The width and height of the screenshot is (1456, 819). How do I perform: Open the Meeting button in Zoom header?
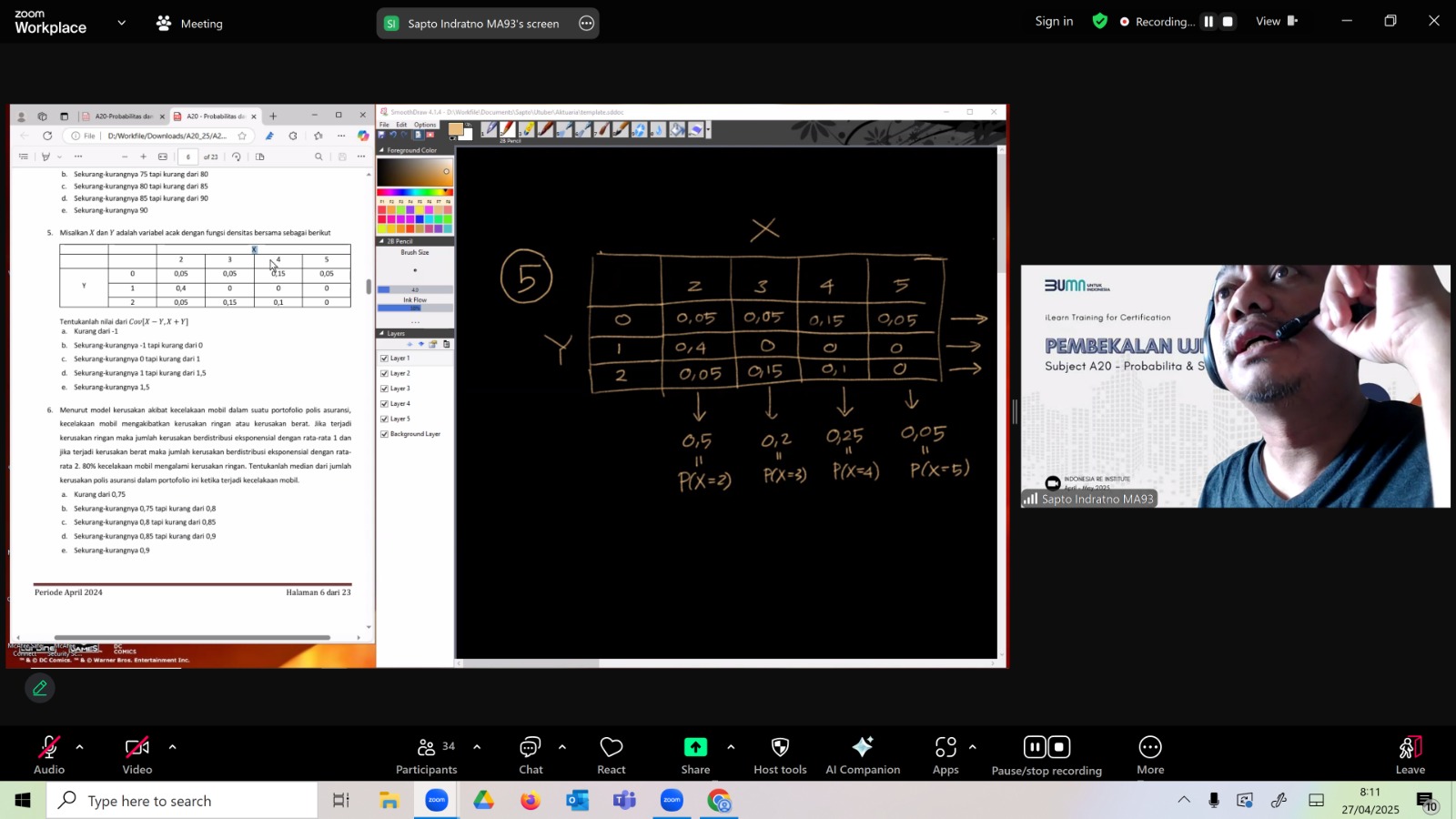pyautogui.click(x=189, y=23)
